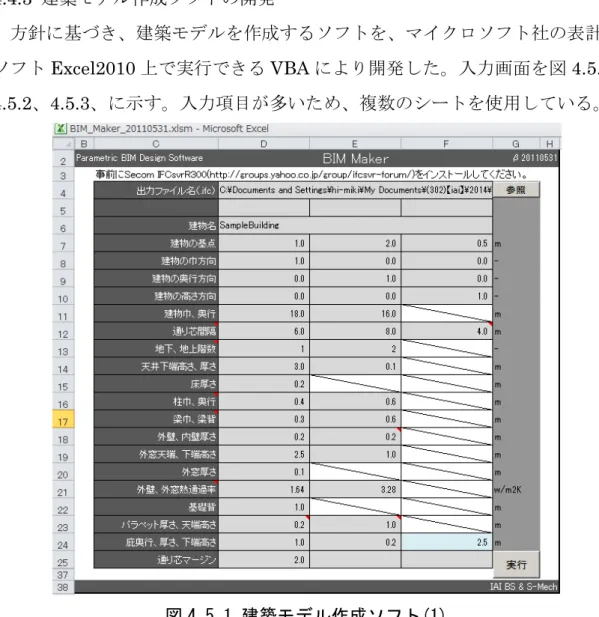Click the SampleBuilding name cell

click(355, 225)
